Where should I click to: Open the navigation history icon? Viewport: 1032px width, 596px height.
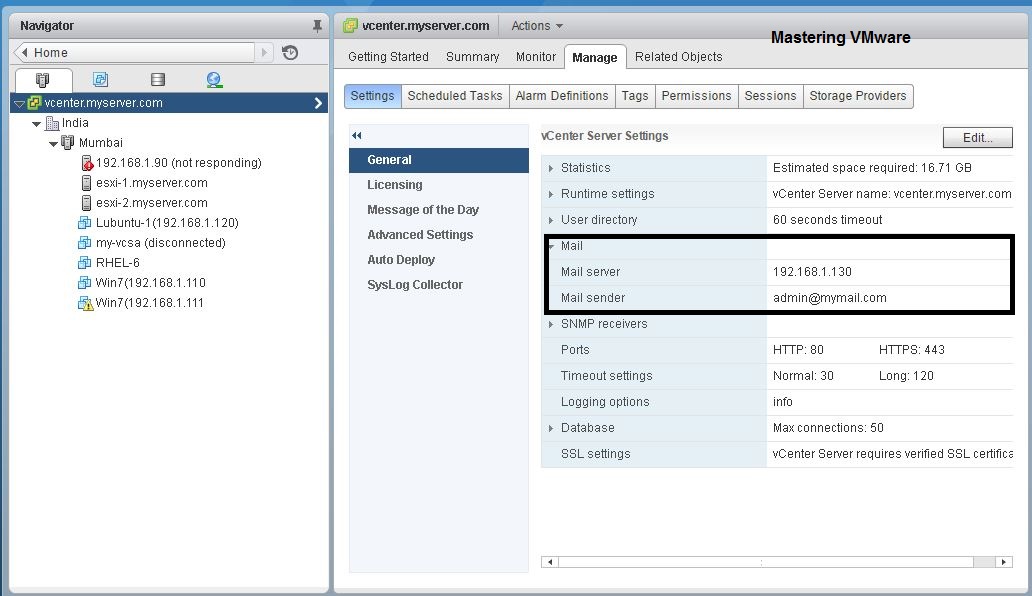coord(290,53)
